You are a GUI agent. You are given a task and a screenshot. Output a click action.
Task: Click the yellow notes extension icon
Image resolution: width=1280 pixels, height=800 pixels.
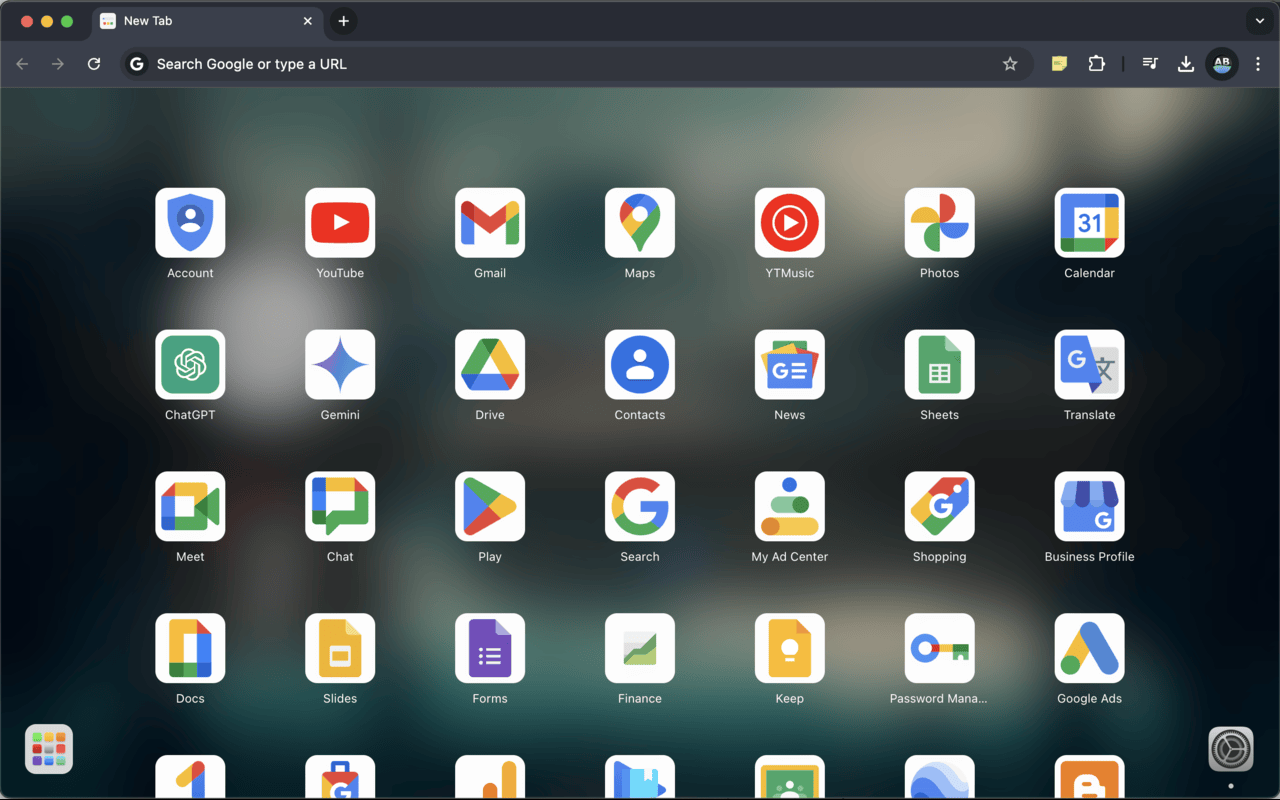(x=1059, y=64)
